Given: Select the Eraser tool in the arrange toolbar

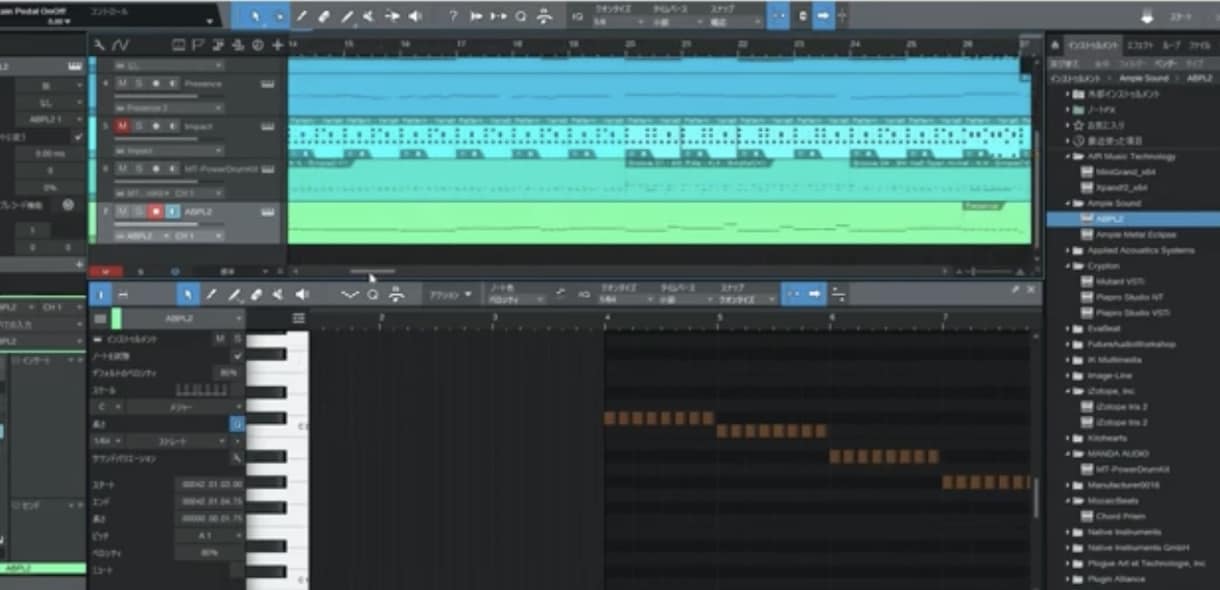Looking at the screenshot, I should click(324, 16).
